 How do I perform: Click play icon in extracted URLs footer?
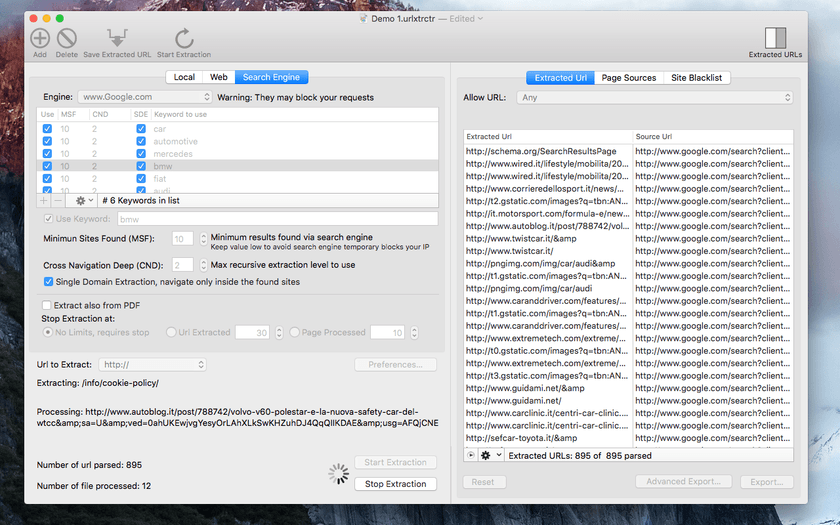coord(470,455)
